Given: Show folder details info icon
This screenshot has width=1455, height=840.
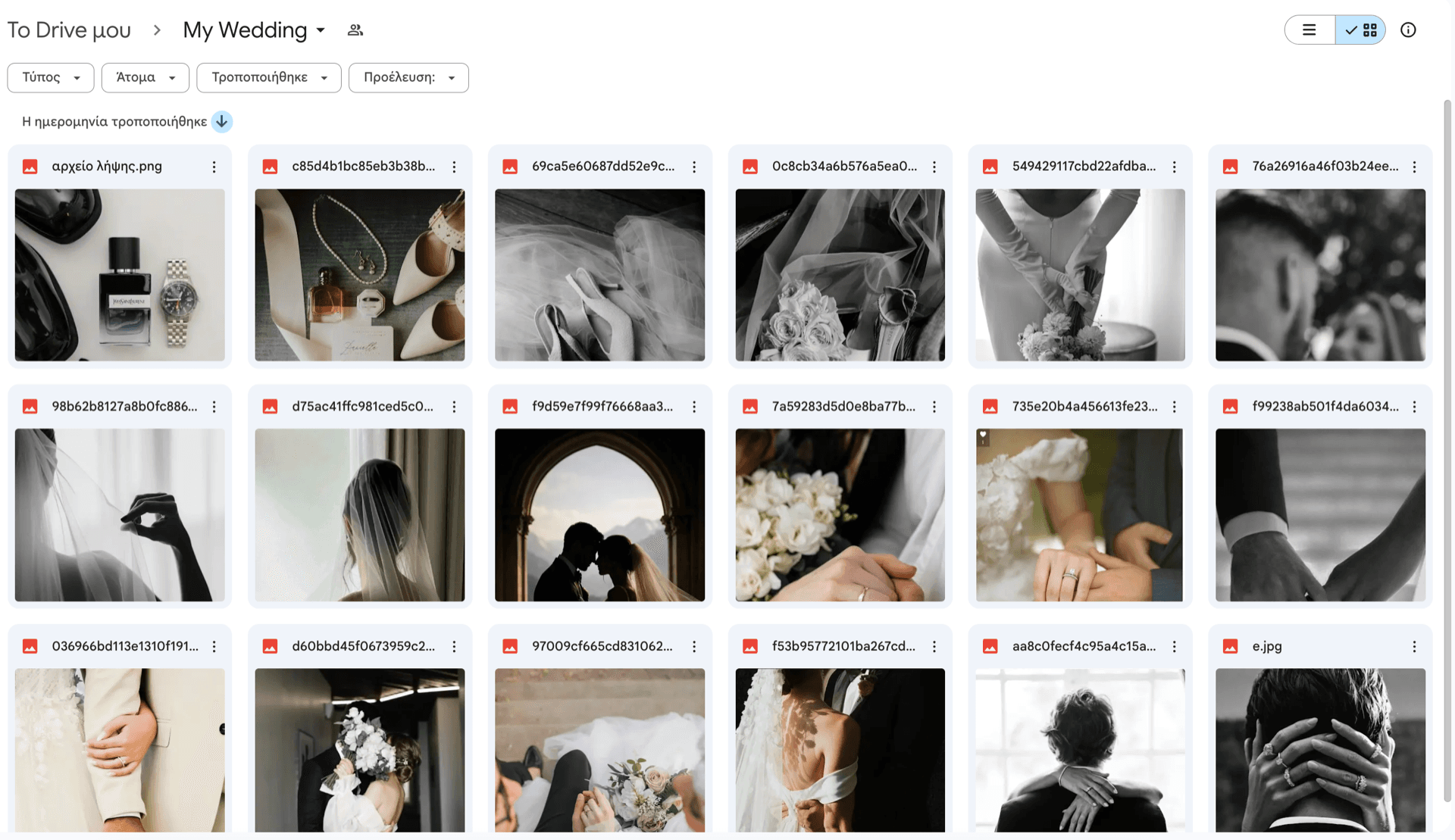Looking at the screenshot, I should click(1408, 30).
